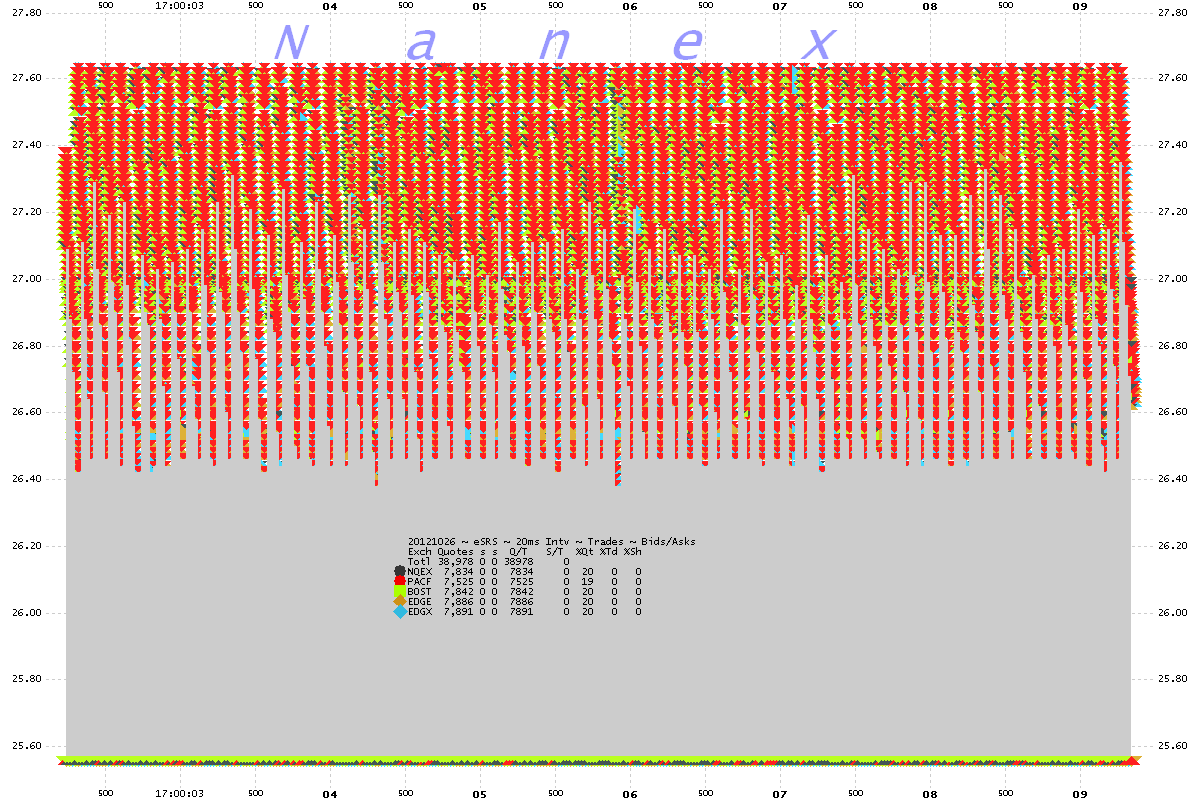Click the red PACF legend marker

tap(400, 581)
